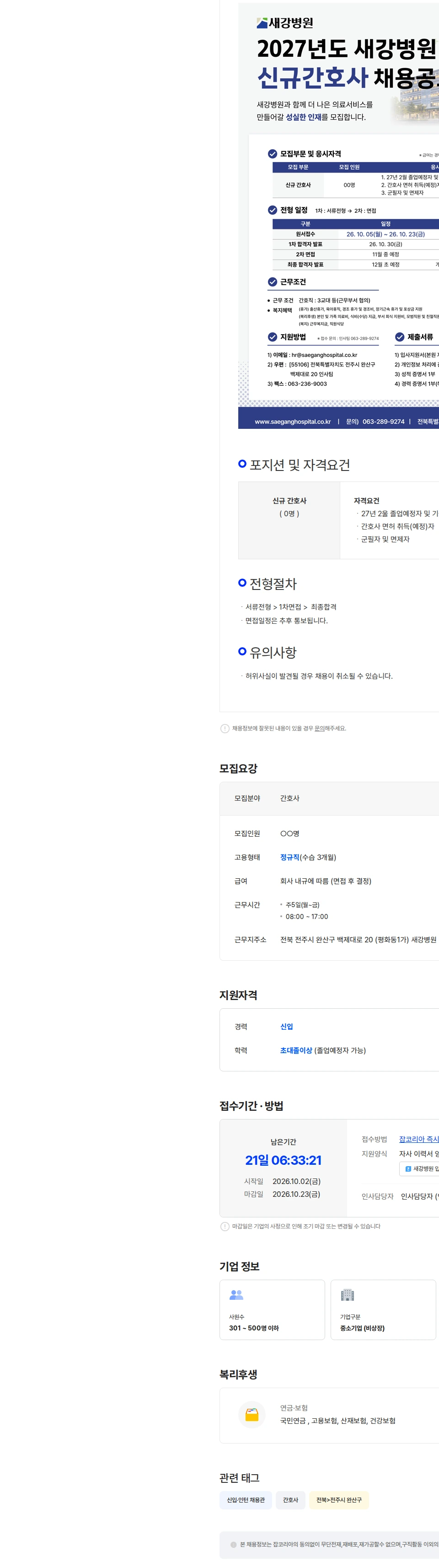
Task: Click the 근무지주소 전북 전주시 완산구 백제대로 20 text
Action: [x=358, y=940]
